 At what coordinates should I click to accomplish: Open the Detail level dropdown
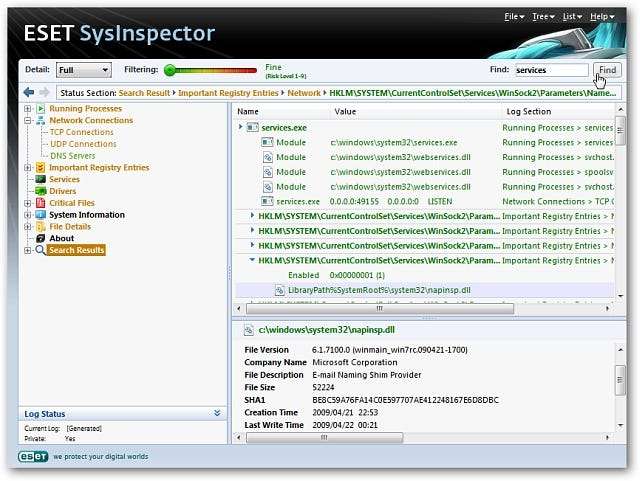coord(83,70)
